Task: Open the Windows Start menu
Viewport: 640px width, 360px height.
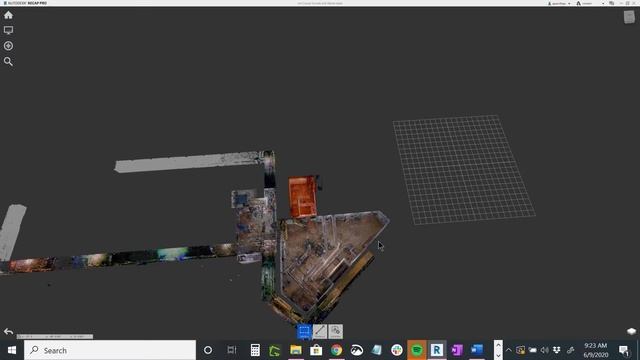Action: (11, 350)
